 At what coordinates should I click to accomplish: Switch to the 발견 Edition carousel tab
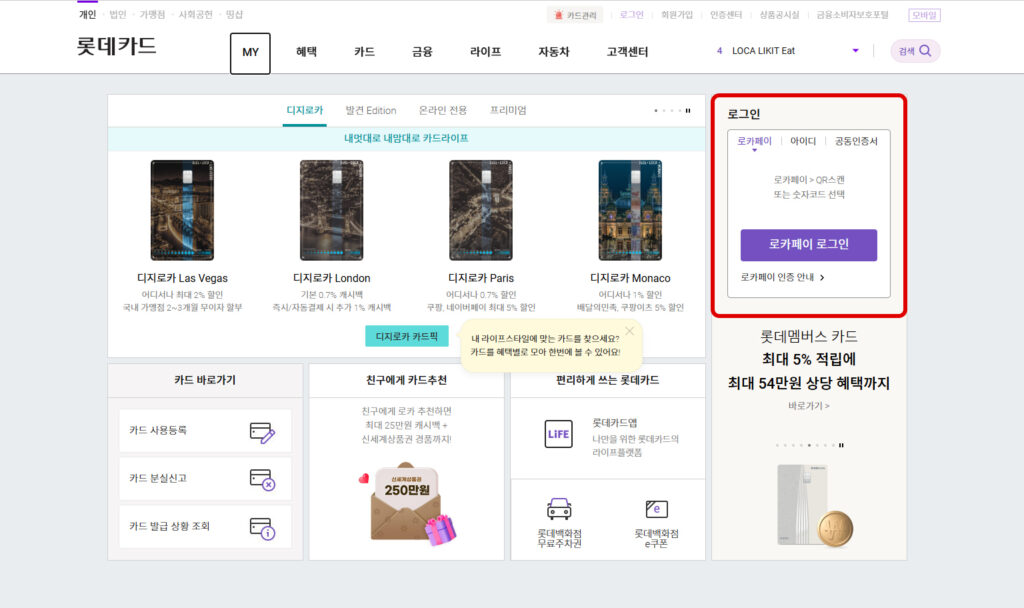(372, 110)
